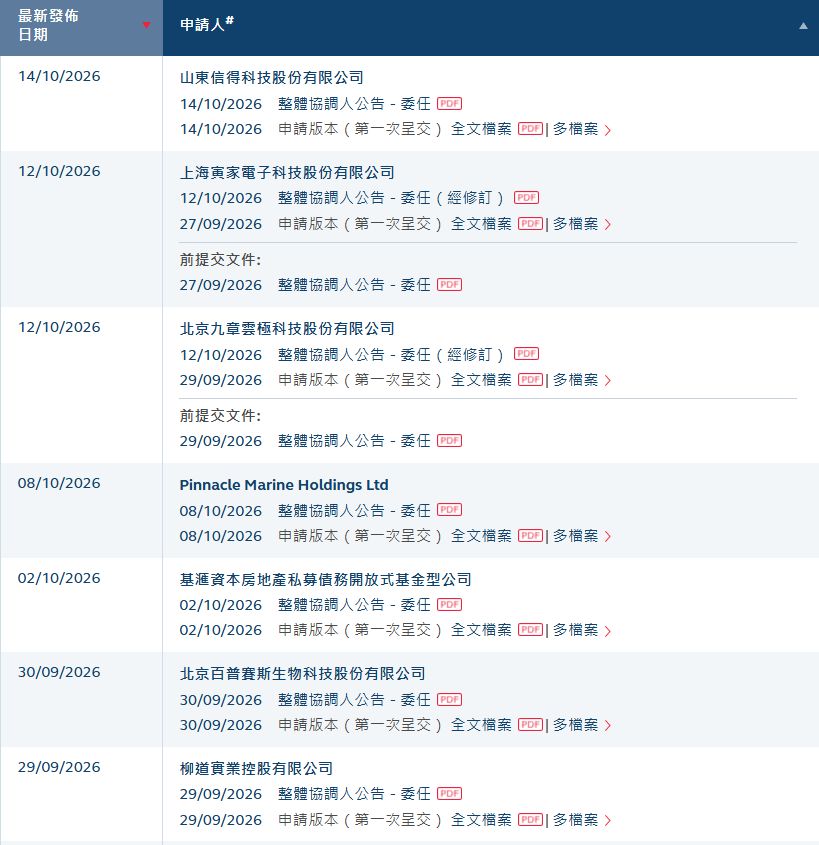Select applicant name 山東信得科技股份有限公司
This screenshot has height=845, width=819.
point(272,78)
